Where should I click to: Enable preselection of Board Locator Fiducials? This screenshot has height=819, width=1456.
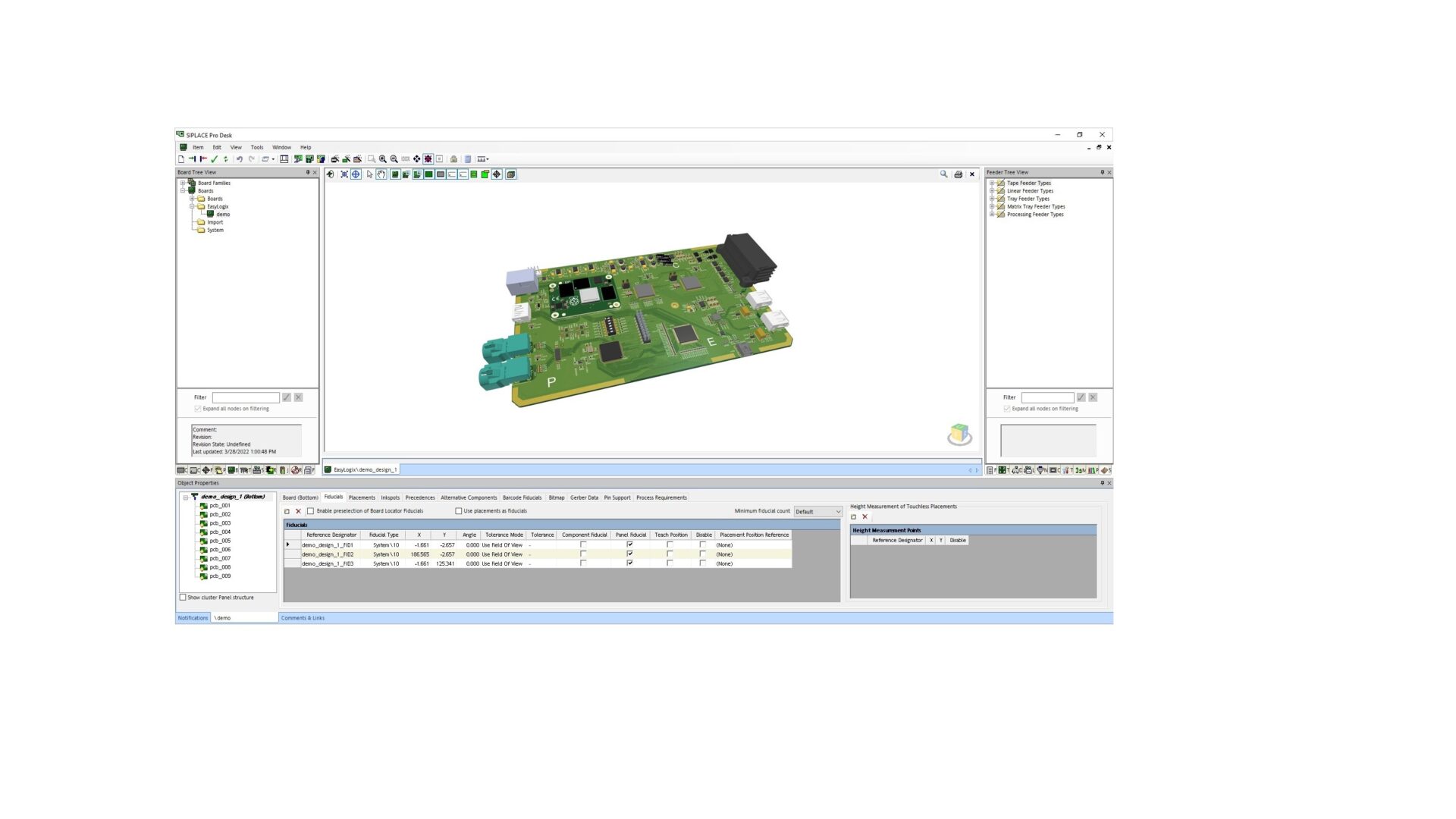pyautogui.click(x=310, y=511)
